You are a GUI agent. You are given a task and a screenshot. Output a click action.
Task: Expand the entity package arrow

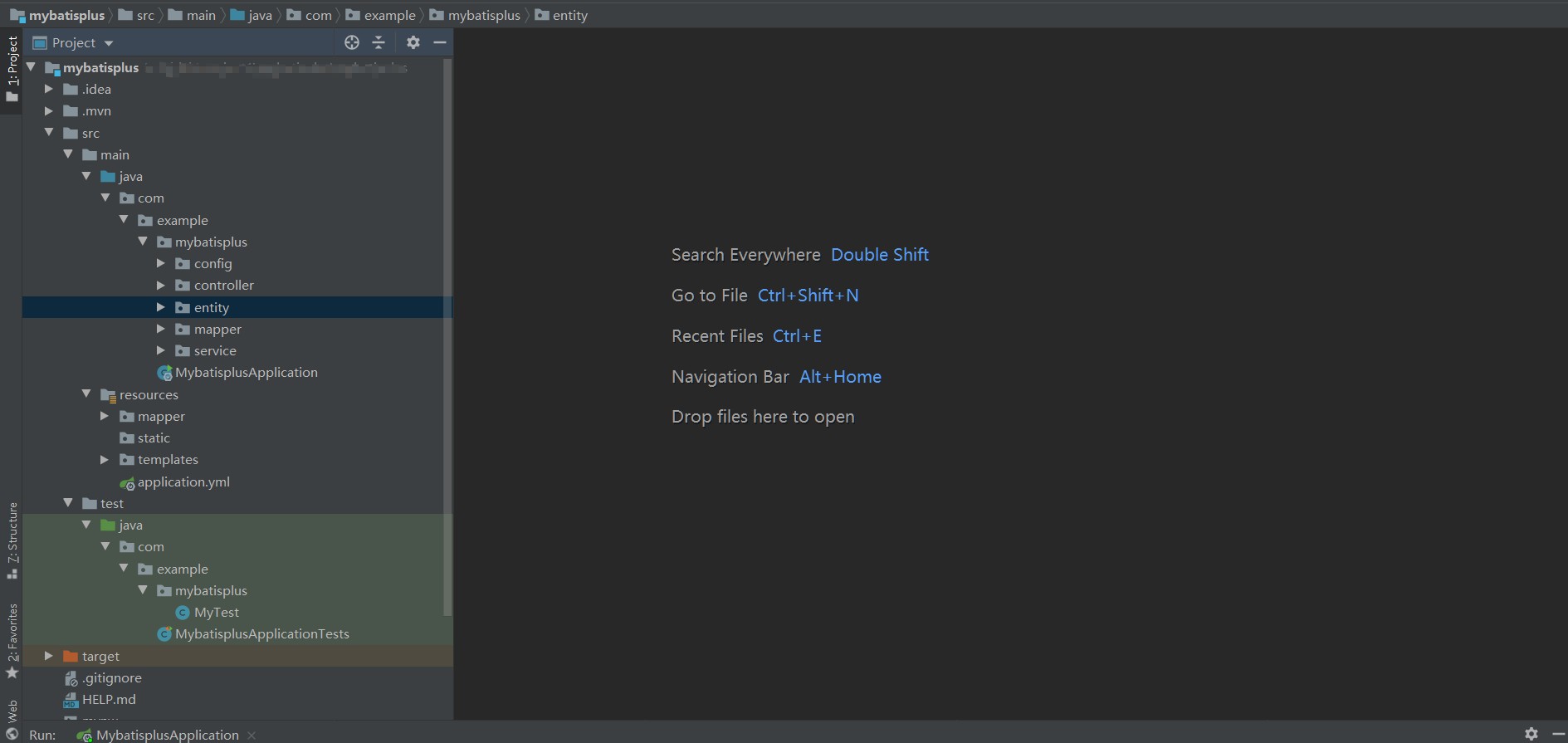click(x=161, y=307)
